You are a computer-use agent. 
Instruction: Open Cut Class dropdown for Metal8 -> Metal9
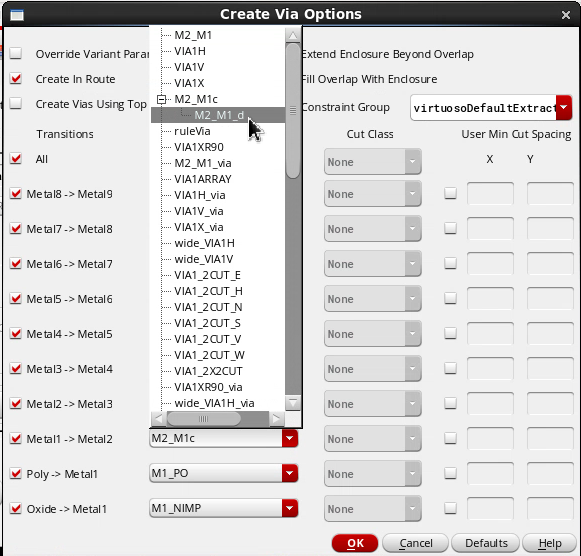point(373,194)
